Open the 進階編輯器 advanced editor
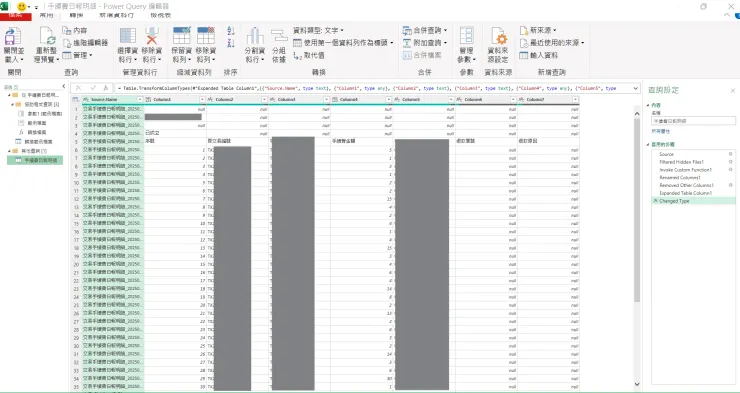Viewport: 740px width, 393px height. coord(85,43)
